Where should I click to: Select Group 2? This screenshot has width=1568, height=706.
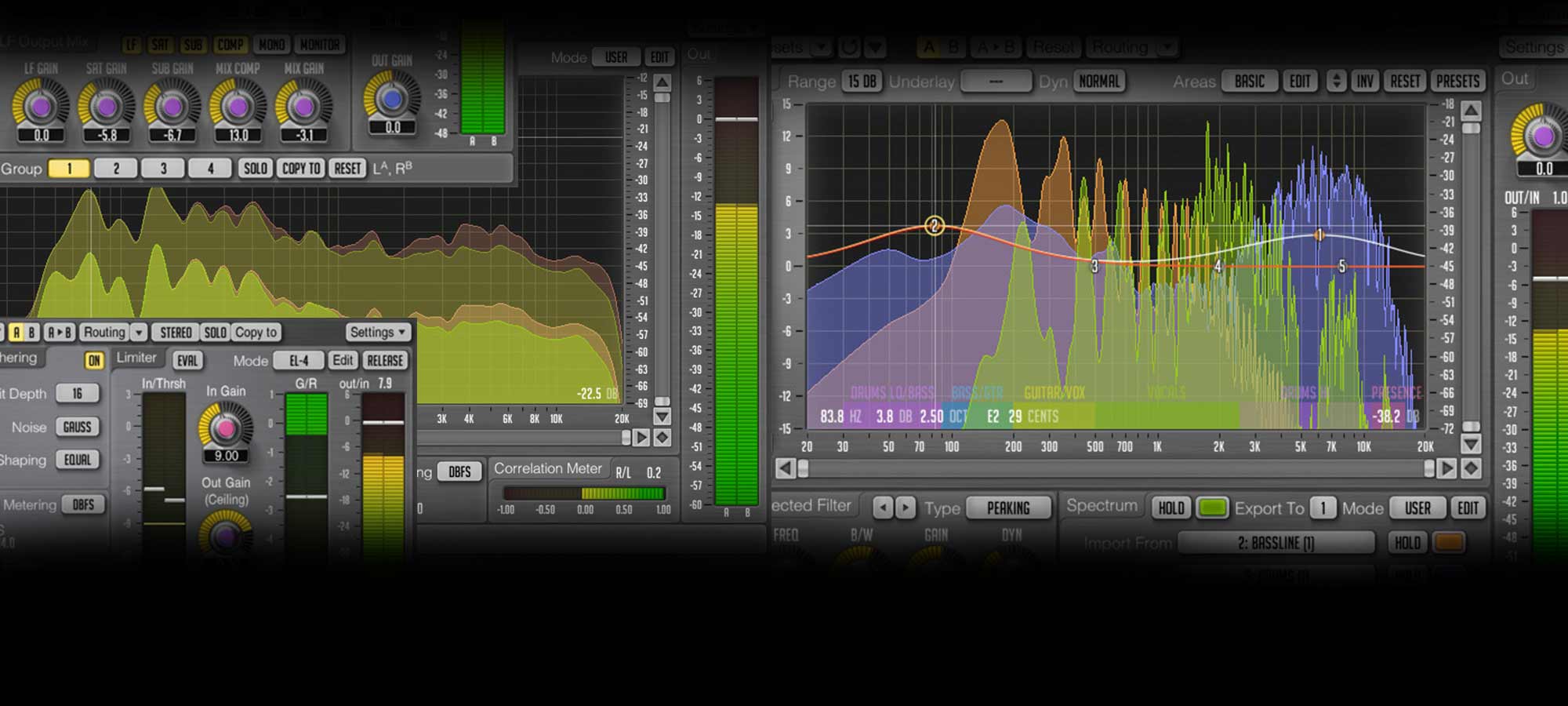[116, 168]
